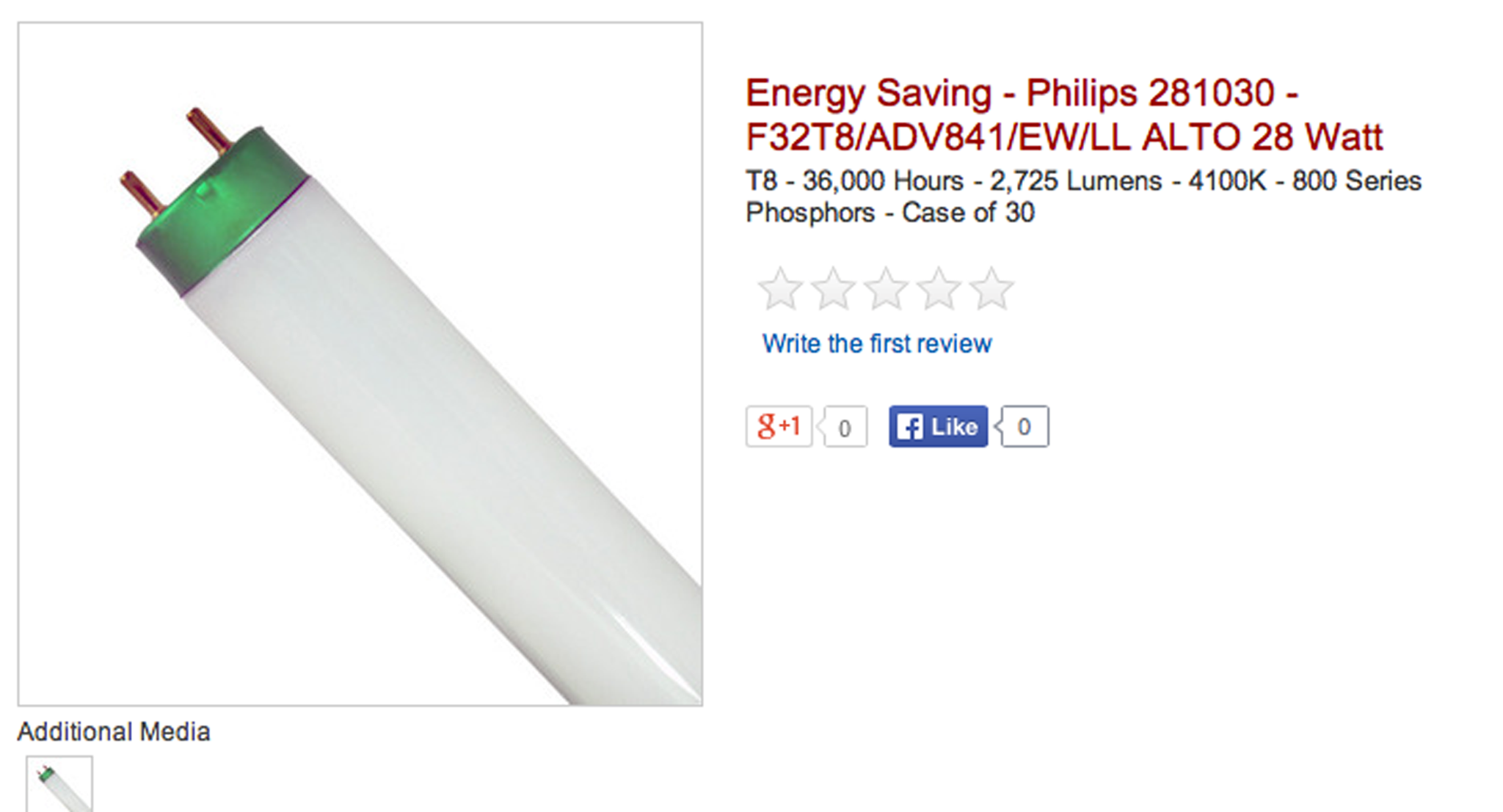Click the first rating star
The height and width of the screenshot is (812, 1503).
pos(780,288)
